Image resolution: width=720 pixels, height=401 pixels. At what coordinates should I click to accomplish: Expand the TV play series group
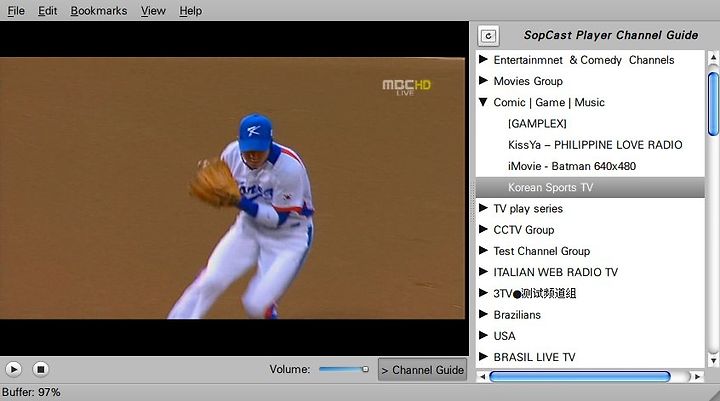[483, 208]
